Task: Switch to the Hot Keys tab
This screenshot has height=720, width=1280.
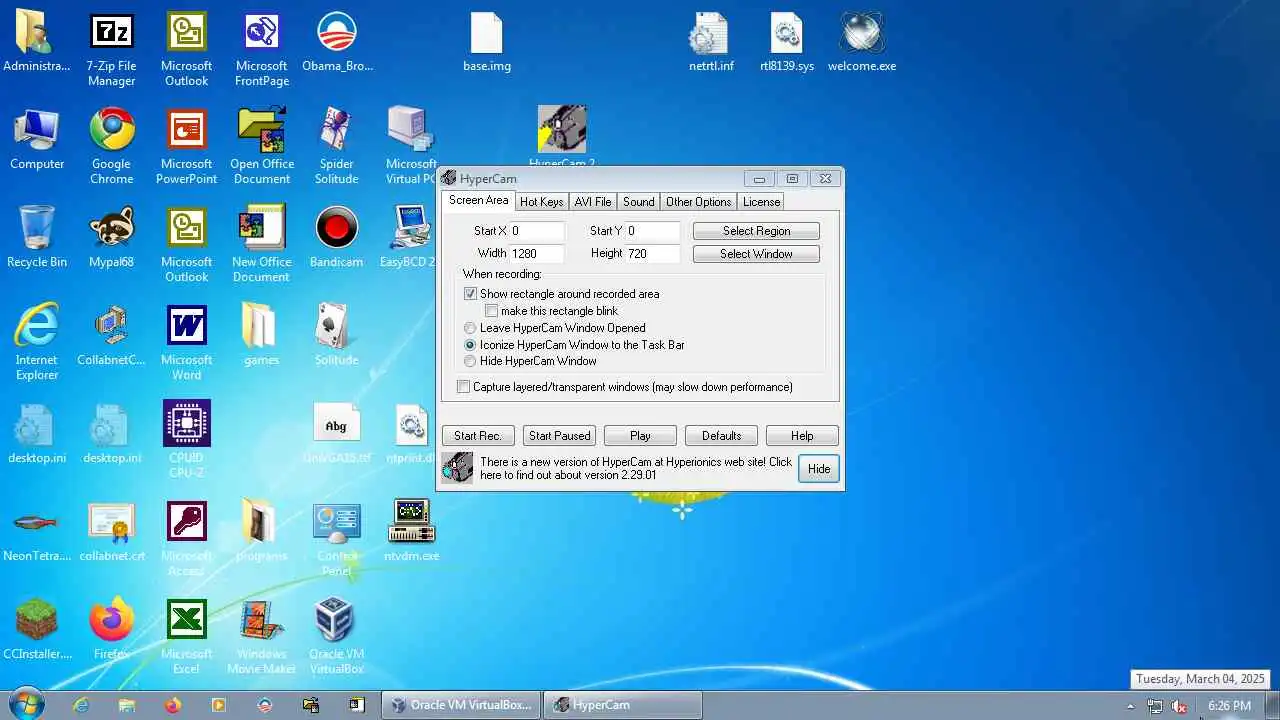Action: pos(541,202)
